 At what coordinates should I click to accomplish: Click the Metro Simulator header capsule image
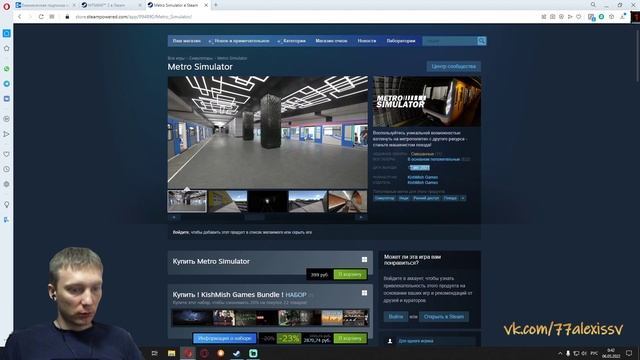click(427, 101)
